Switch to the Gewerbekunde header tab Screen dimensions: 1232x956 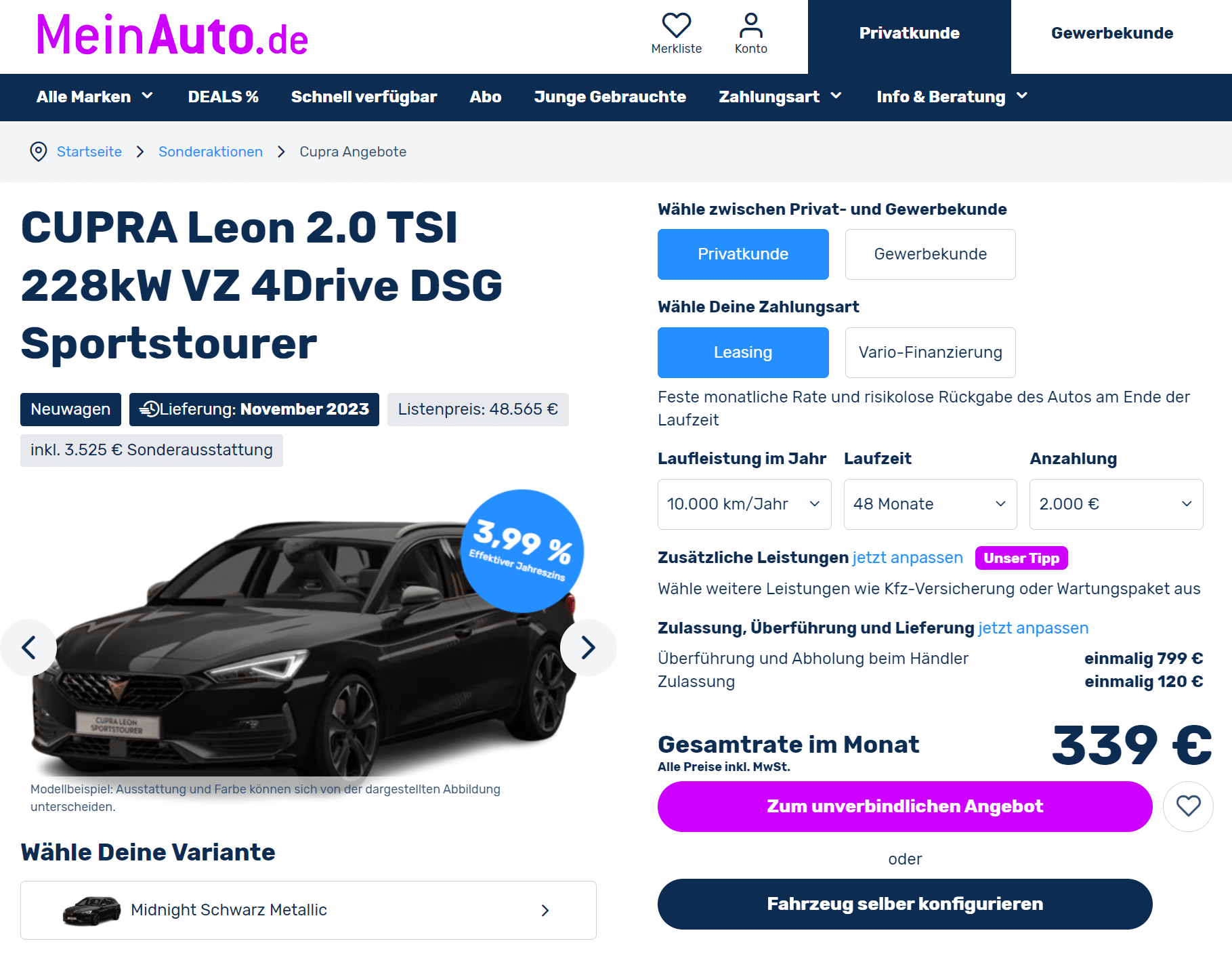pyautogui.click(x=1112, y=33)
